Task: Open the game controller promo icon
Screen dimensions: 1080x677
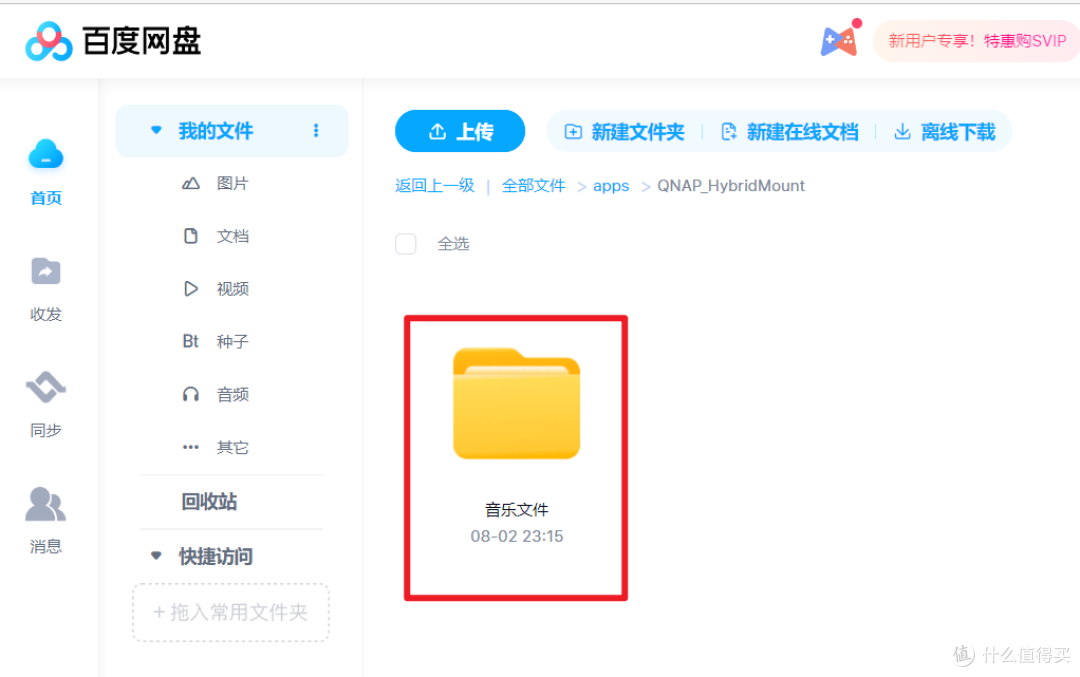Action: coord(840,41)
